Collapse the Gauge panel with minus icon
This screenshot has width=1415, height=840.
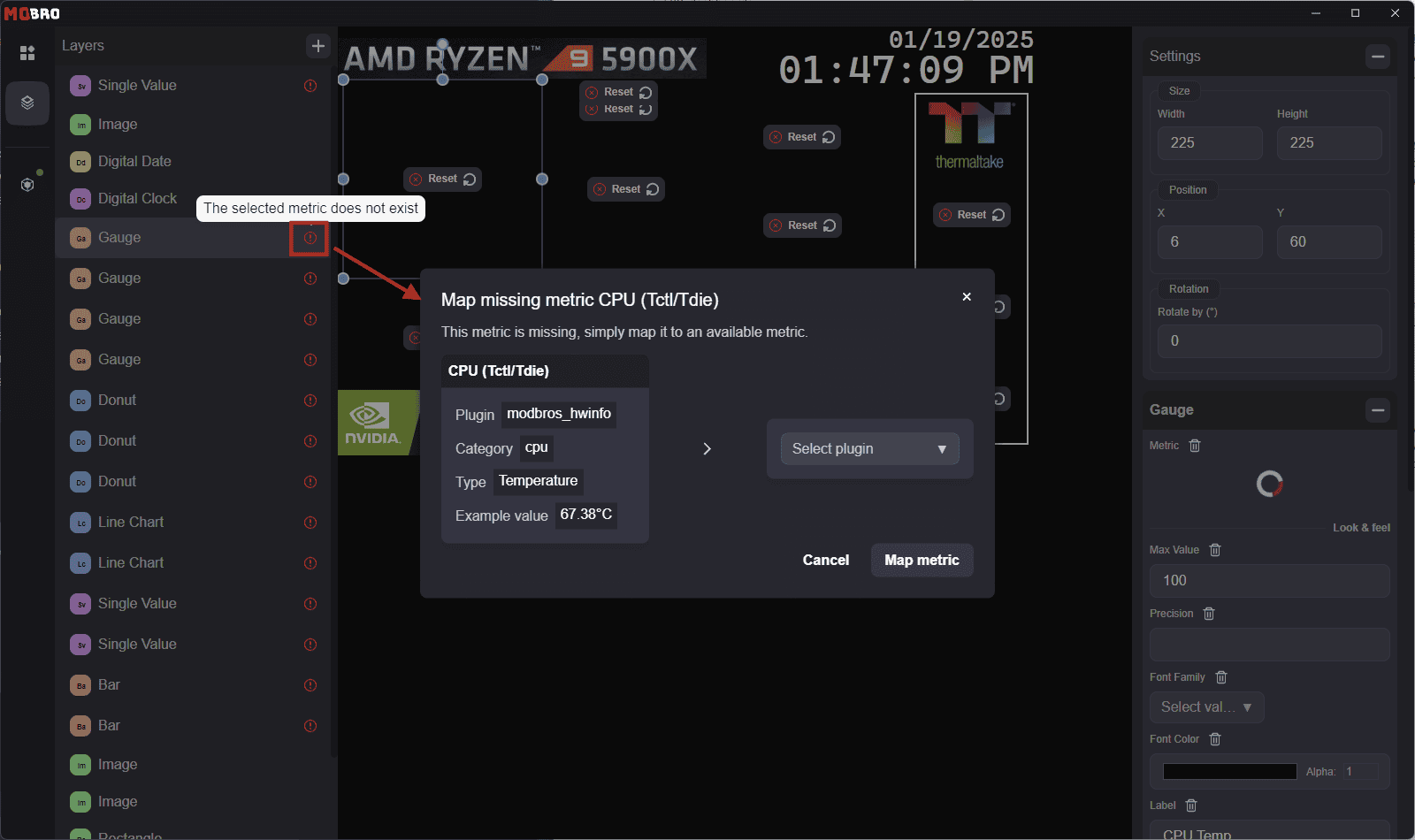pos(1378,410)
